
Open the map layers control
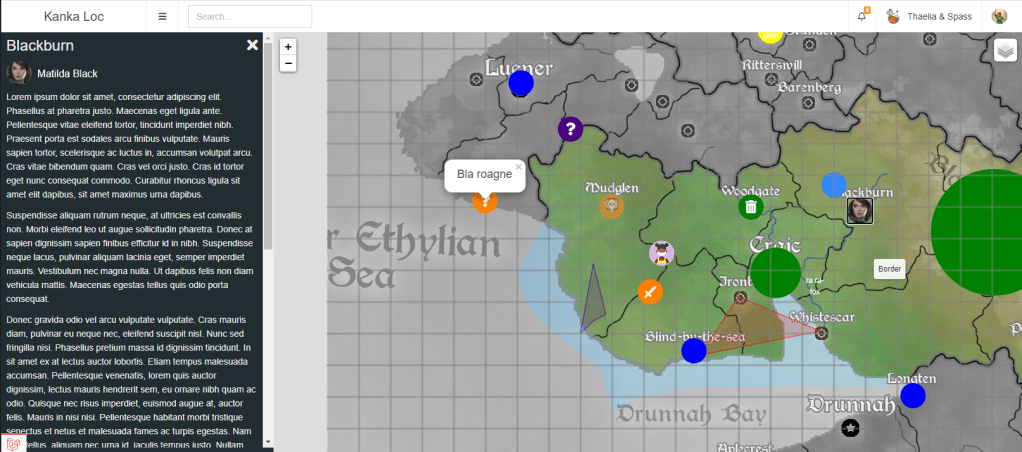(1004, 50)
